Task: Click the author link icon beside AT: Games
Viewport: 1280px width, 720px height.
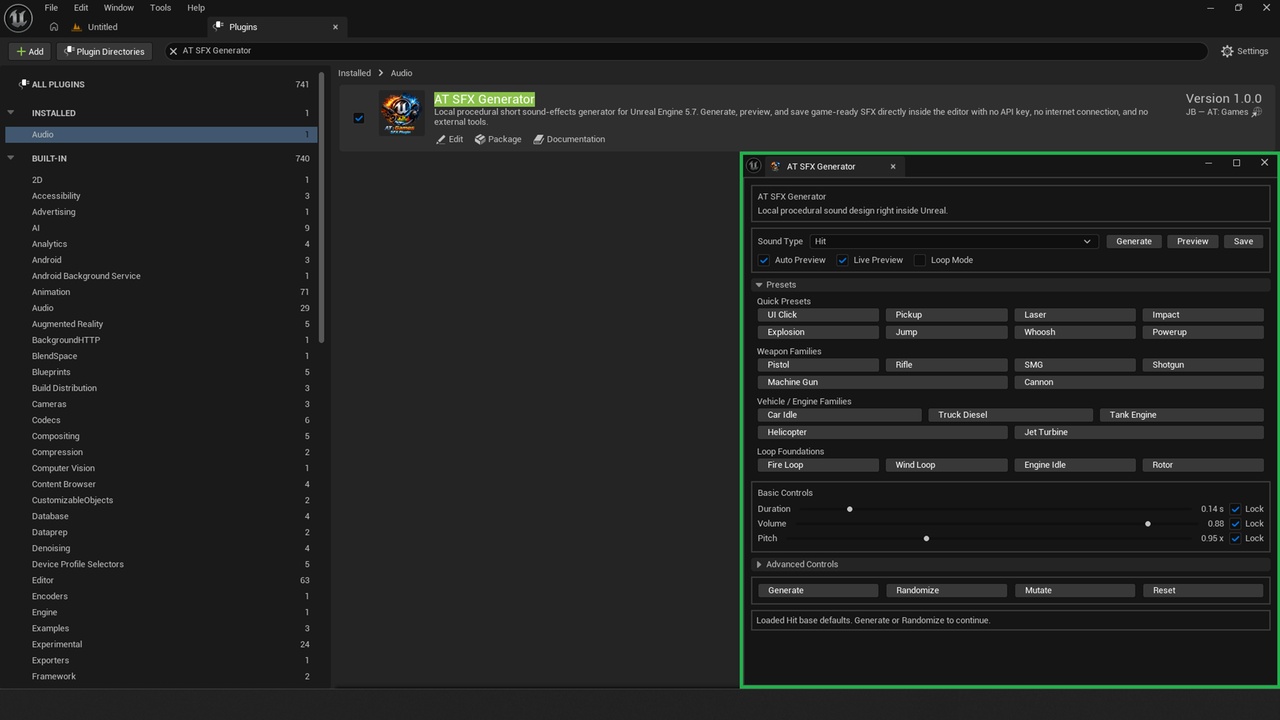Action: click(1257, 112)
